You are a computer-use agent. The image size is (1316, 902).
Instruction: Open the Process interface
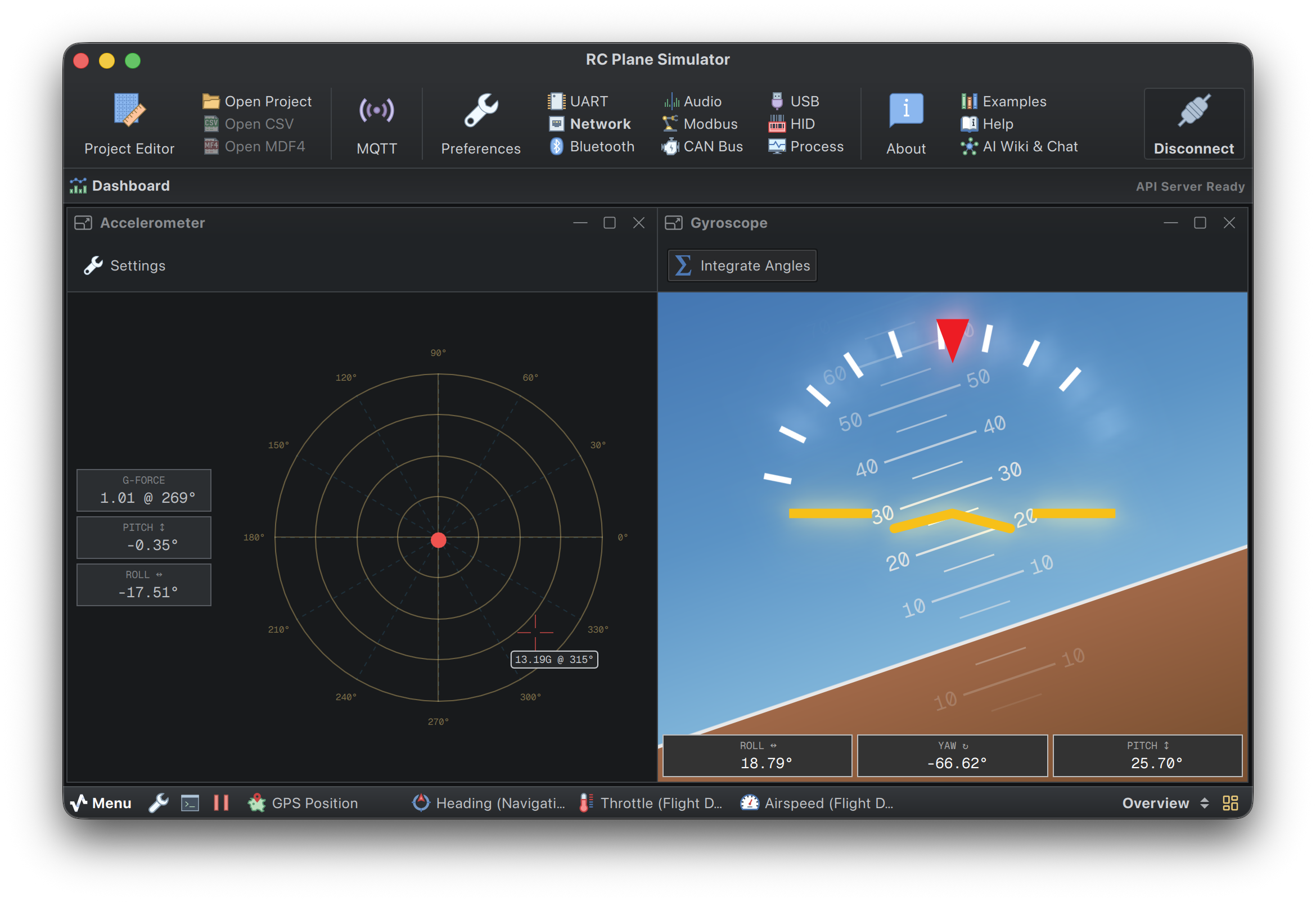(x=806, y=147)
